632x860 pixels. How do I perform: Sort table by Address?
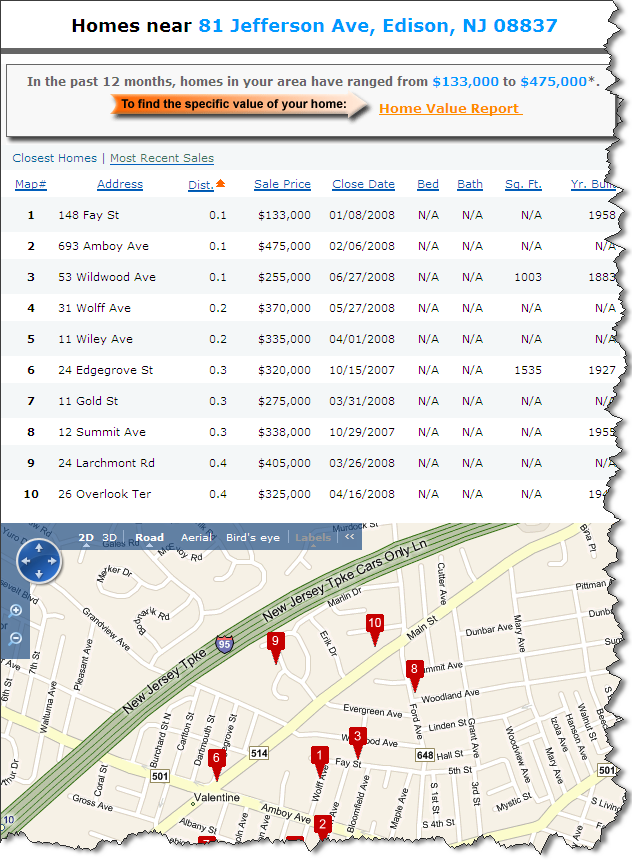point(120,184)
